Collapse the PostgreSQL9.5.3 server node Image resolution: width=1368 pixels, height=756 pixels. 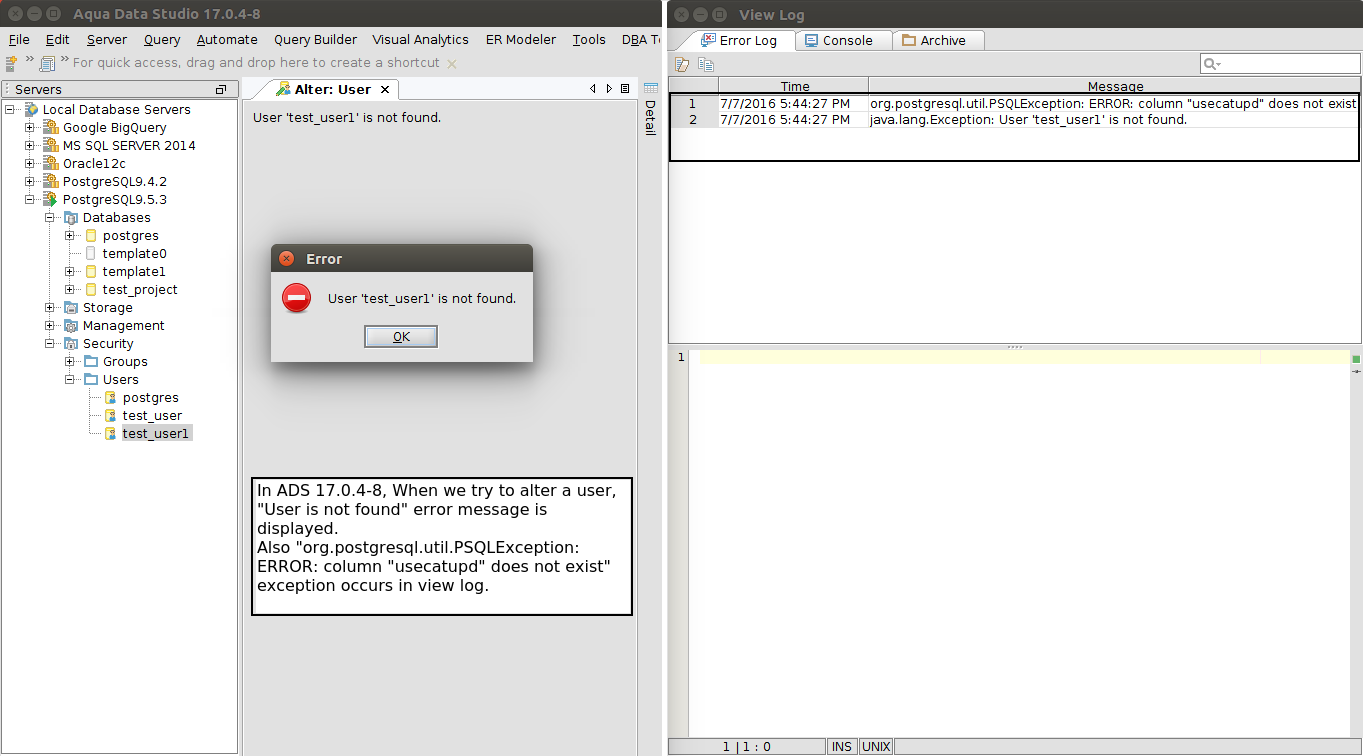pos(30,200)
